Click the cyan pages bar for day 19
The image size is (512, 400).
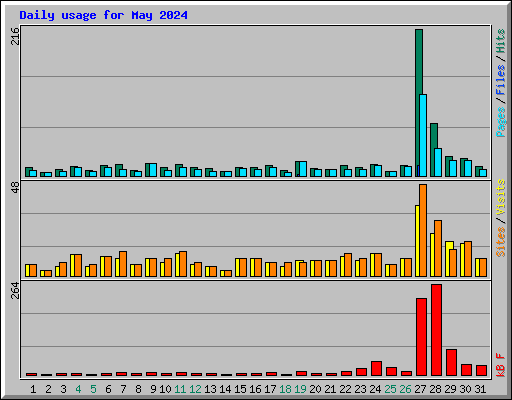[303, 169]
